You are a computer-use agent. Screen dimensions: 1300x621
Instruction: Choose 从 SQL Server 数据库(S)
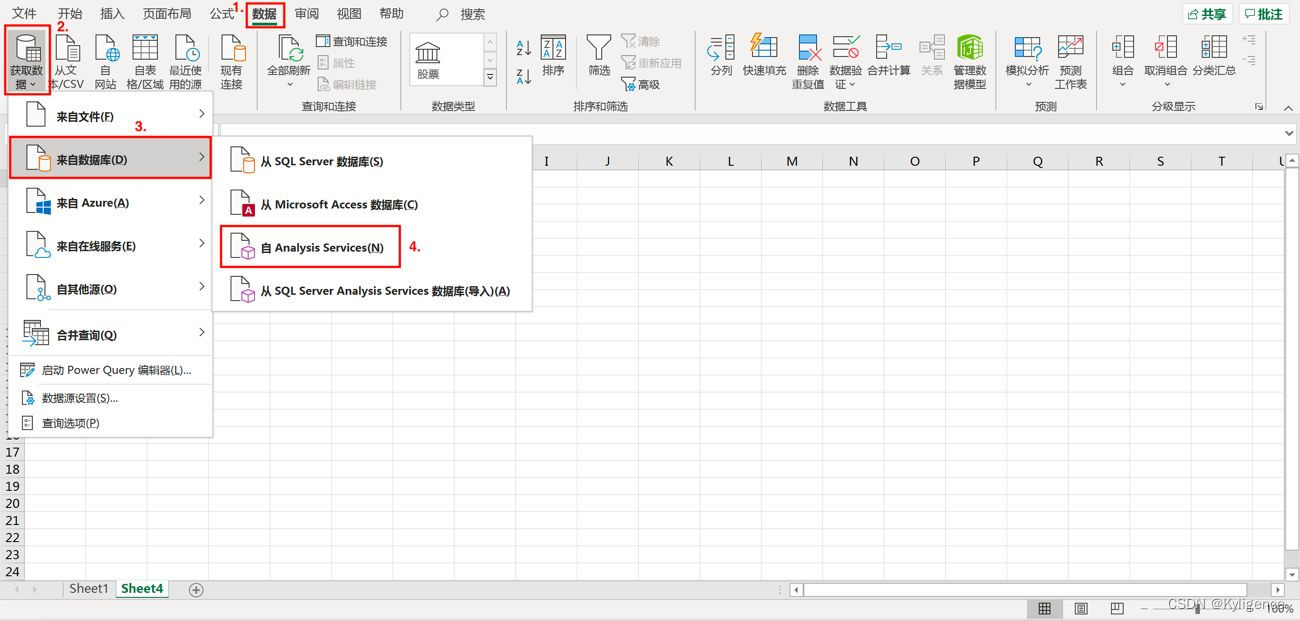tap(374, 160)
